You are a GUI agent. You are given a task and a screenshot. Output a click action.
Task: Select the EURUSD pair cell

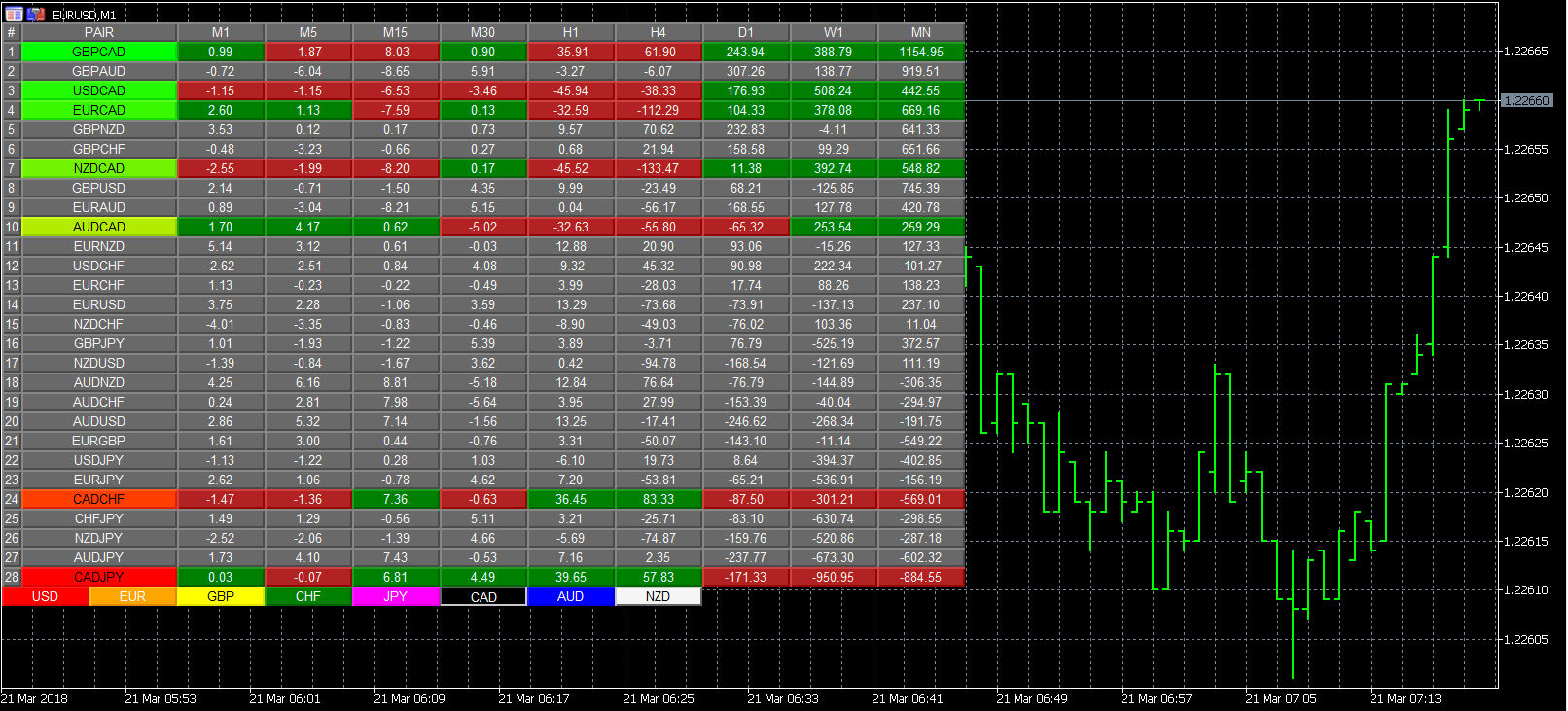(x=99, y=304)
